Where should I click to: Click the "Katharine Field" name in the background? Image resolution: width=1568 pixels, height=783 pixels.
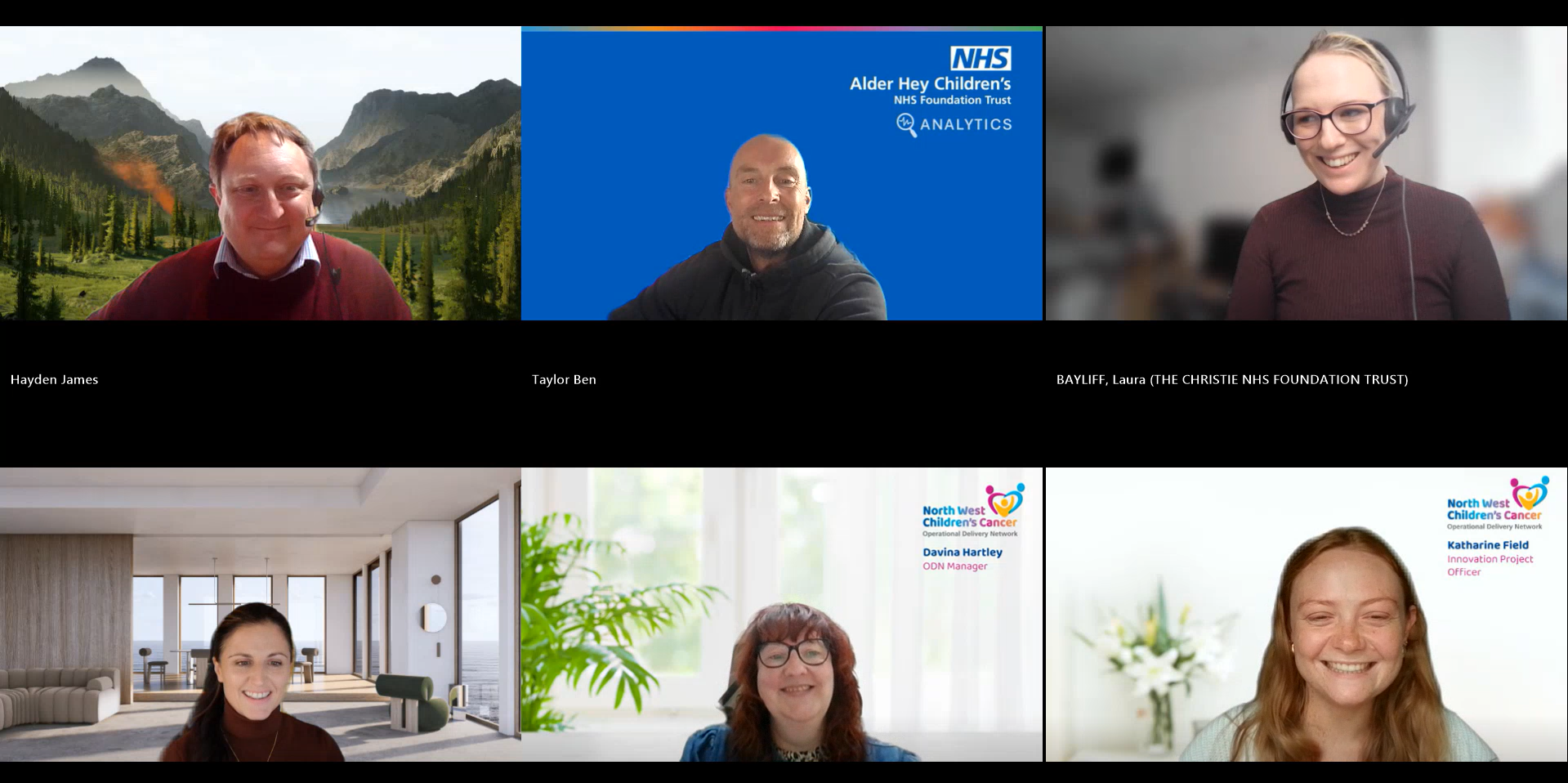pyautogui.click(x=1487, y=544)
